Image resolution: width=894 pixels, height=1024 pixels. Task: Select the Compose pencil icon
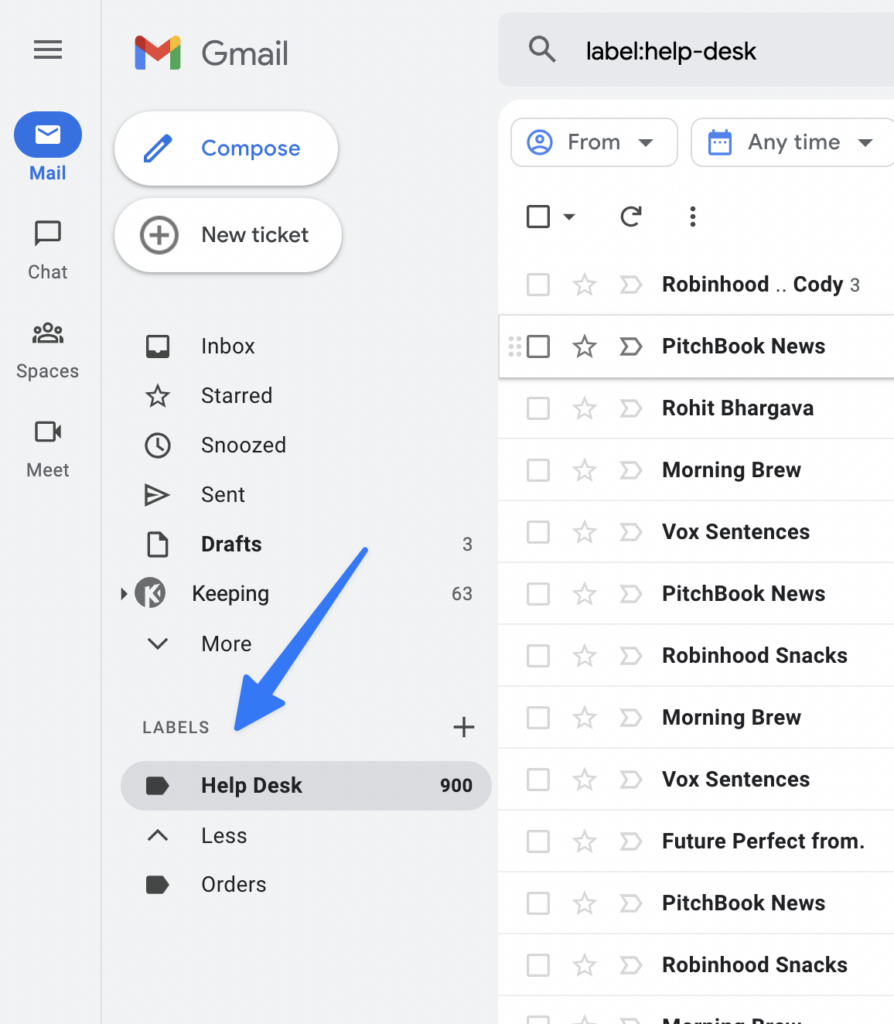157,148
